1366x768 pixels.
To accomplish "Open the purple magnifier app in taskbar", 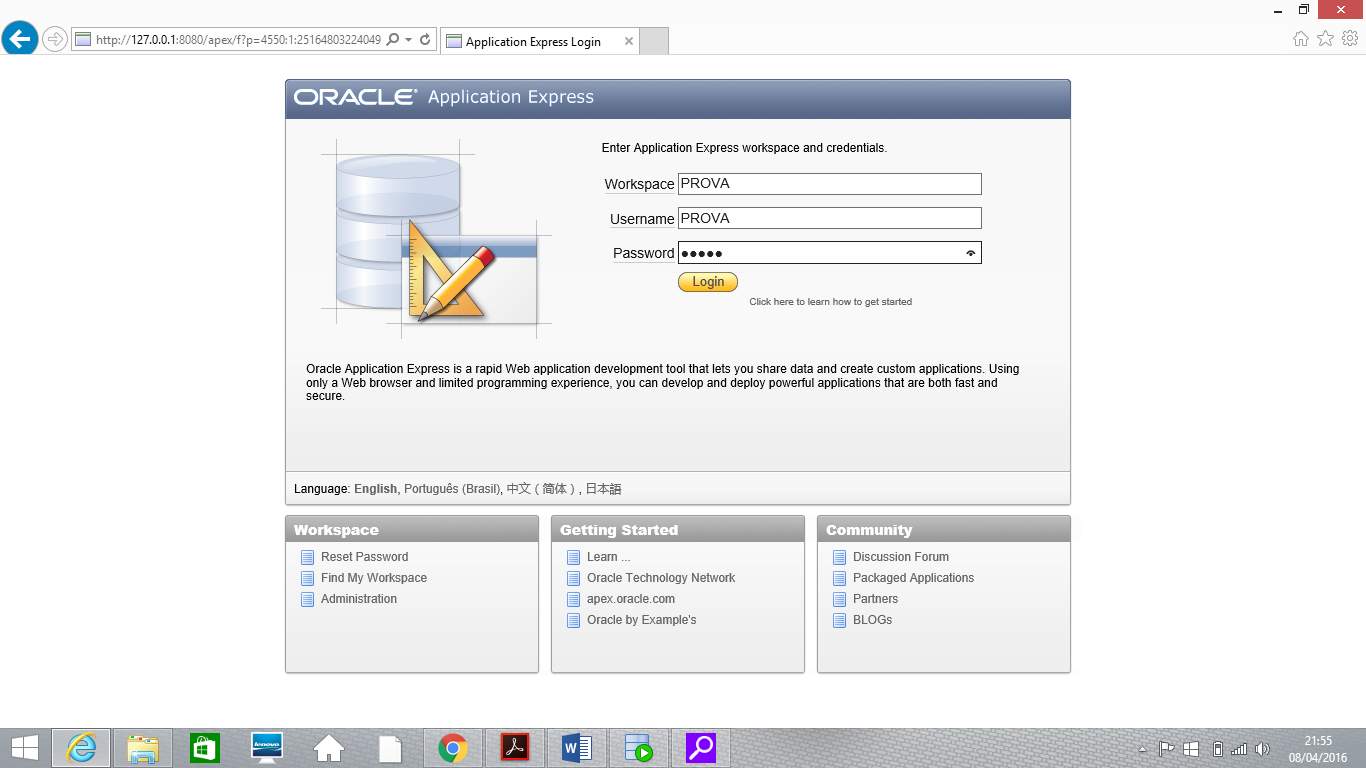I will tap(701, 748).
